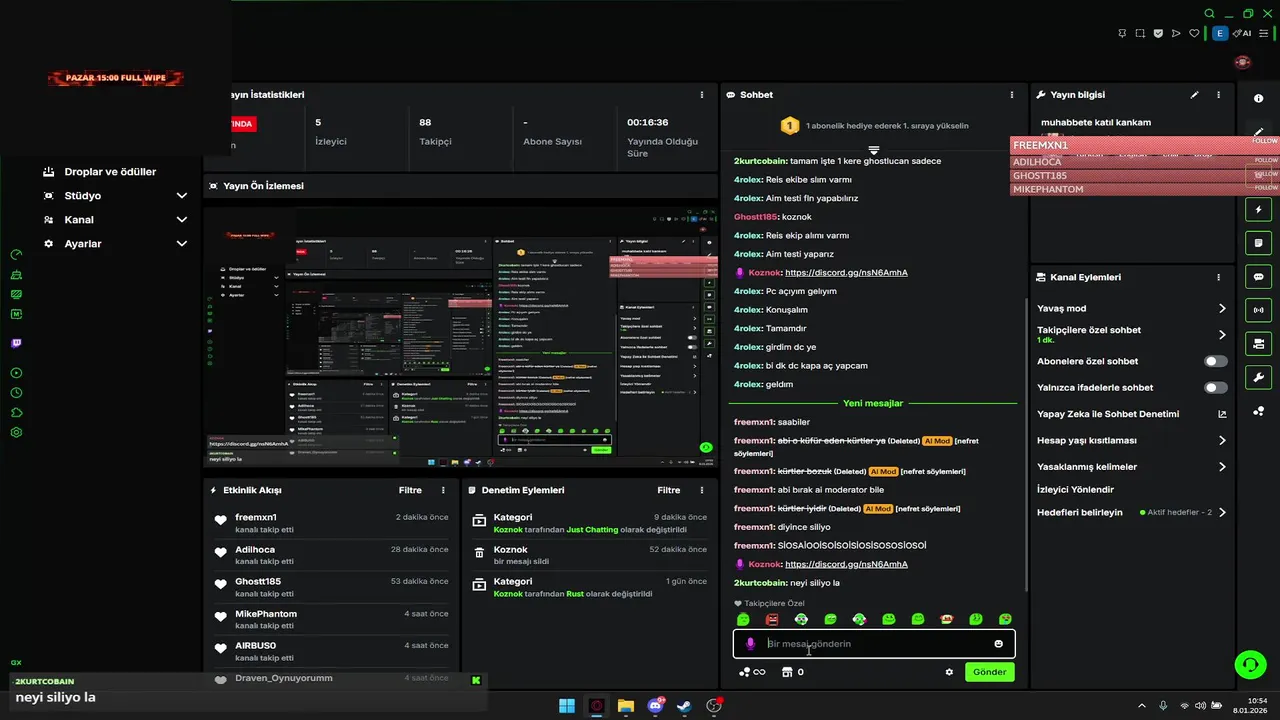Select MikePhantom row in activity feed
This screenshot has width=1280, height=720.
(331, 619)
